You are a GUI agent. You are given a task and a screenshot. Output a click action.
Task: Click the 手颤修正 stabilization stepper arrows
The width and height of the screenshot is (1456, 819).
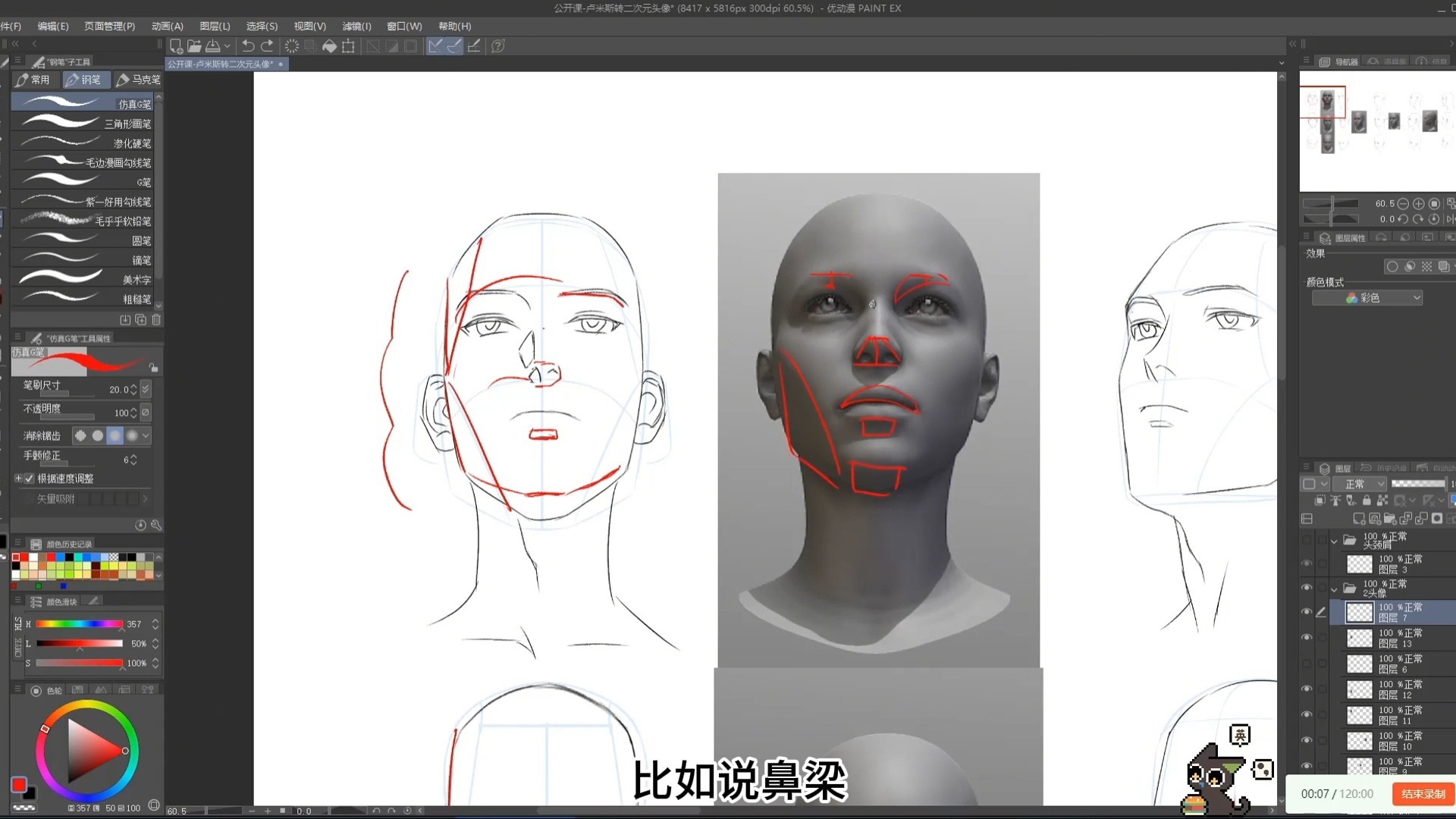click(x=133, y=460)
